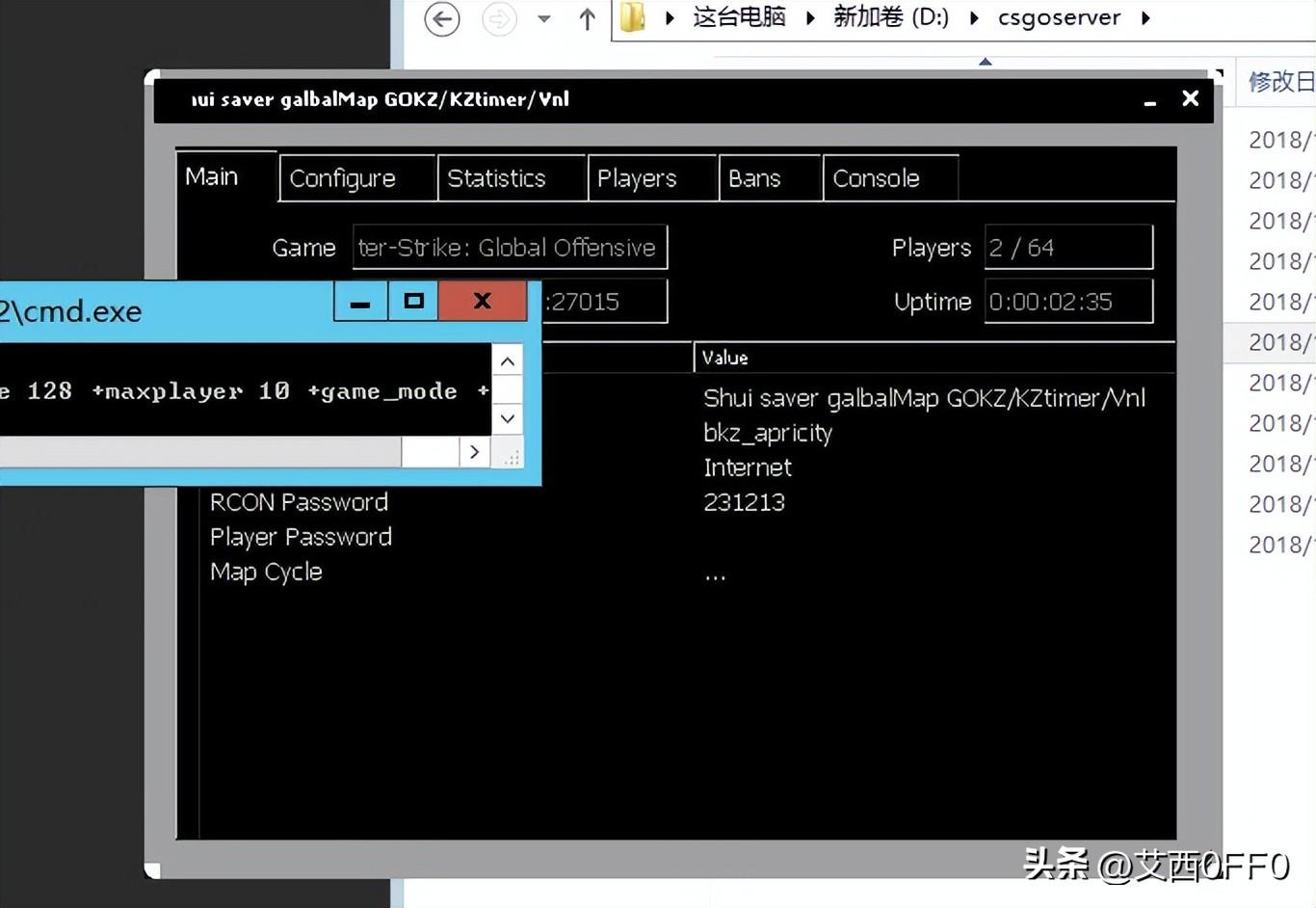
Task: Click the folder icon in address bar
Action: (x=633, y=17)
